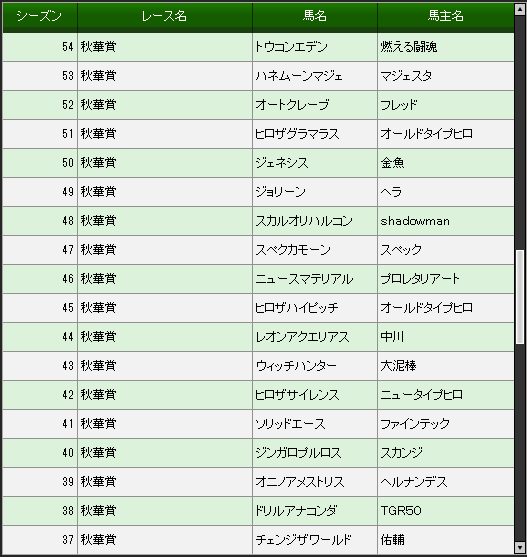Select horse ソリッドエース in season 41

[x=290, y=424]
